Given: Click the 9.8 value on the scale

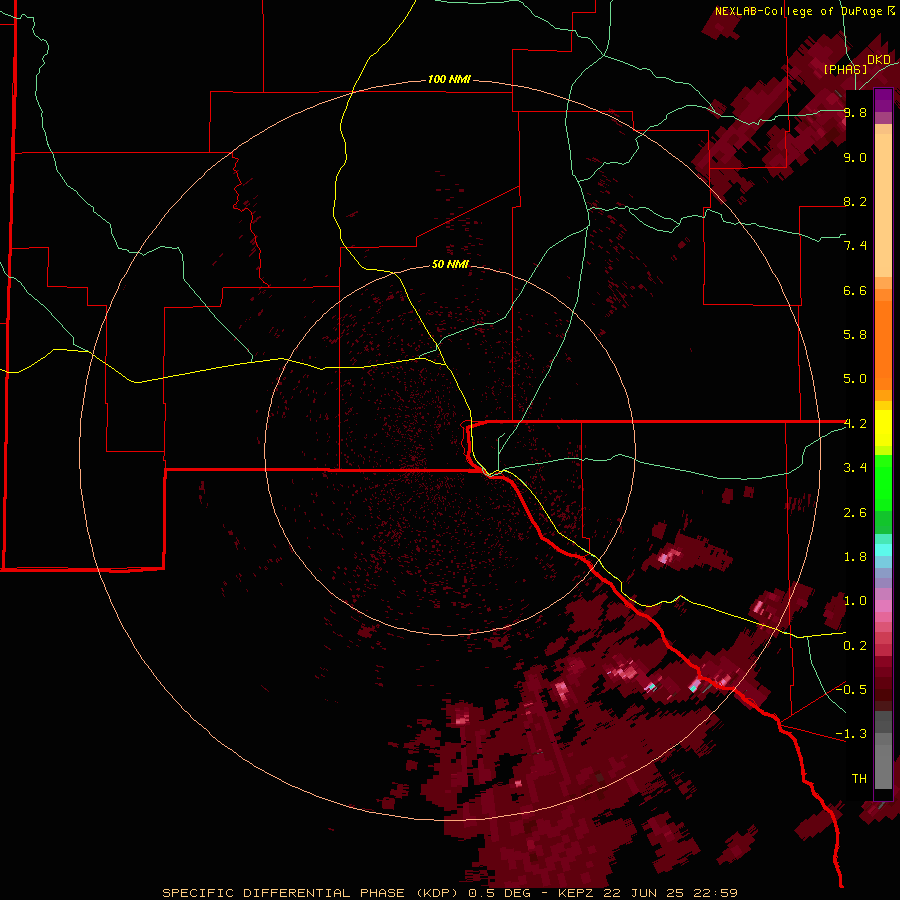Looking at the screenshot, I should pyautogui.click(x=855, y=112).
